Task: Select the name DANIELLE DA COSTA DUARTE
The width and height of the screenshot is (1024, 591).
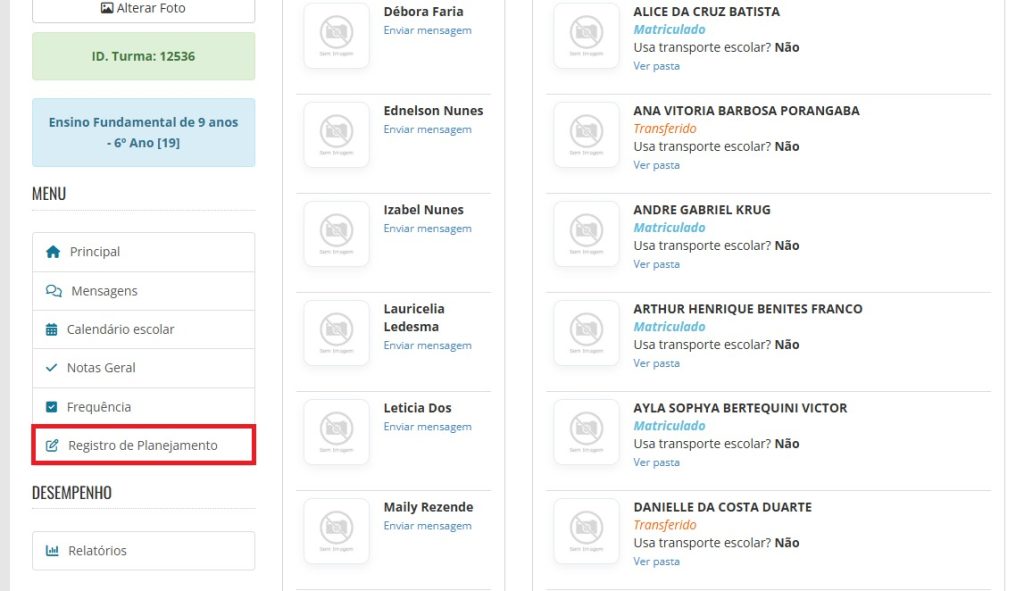Action: tap(722, 507)
